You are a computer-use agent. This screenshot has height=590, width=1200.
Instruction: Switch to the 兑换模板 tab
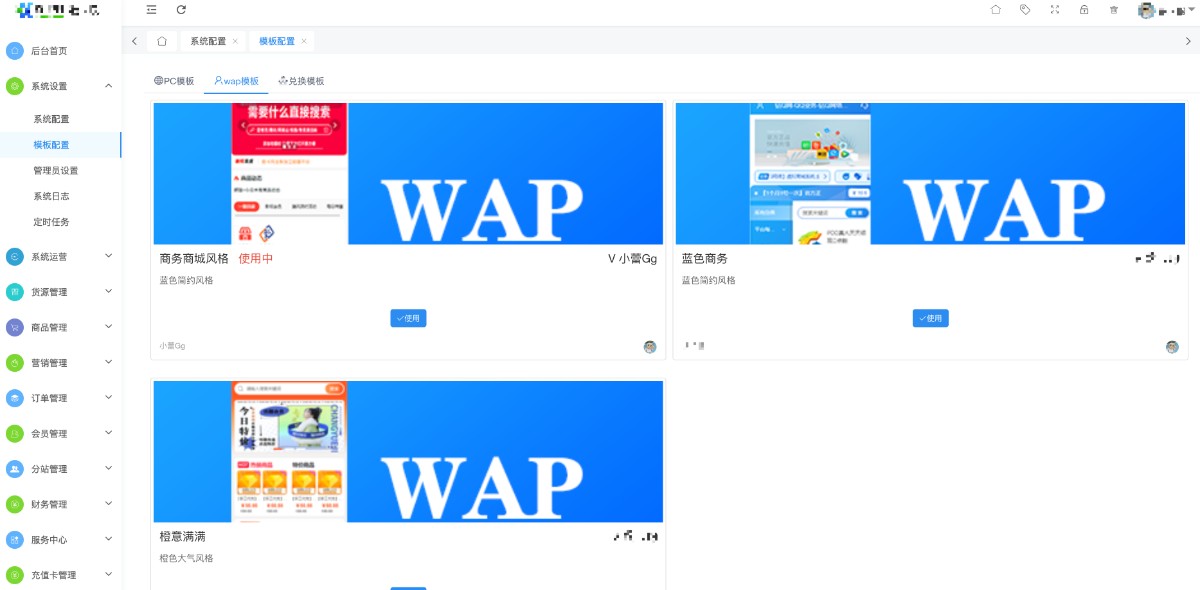pyautogui.click(x=301, y=81)
